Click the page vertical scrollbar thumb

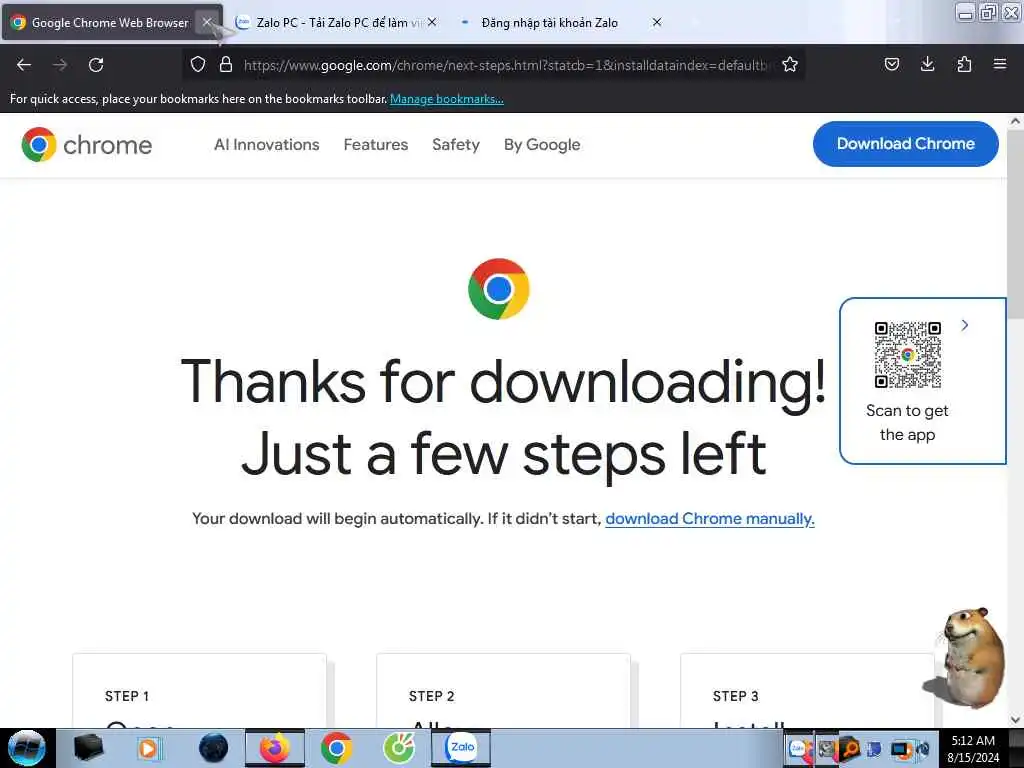click(1015, 223)
